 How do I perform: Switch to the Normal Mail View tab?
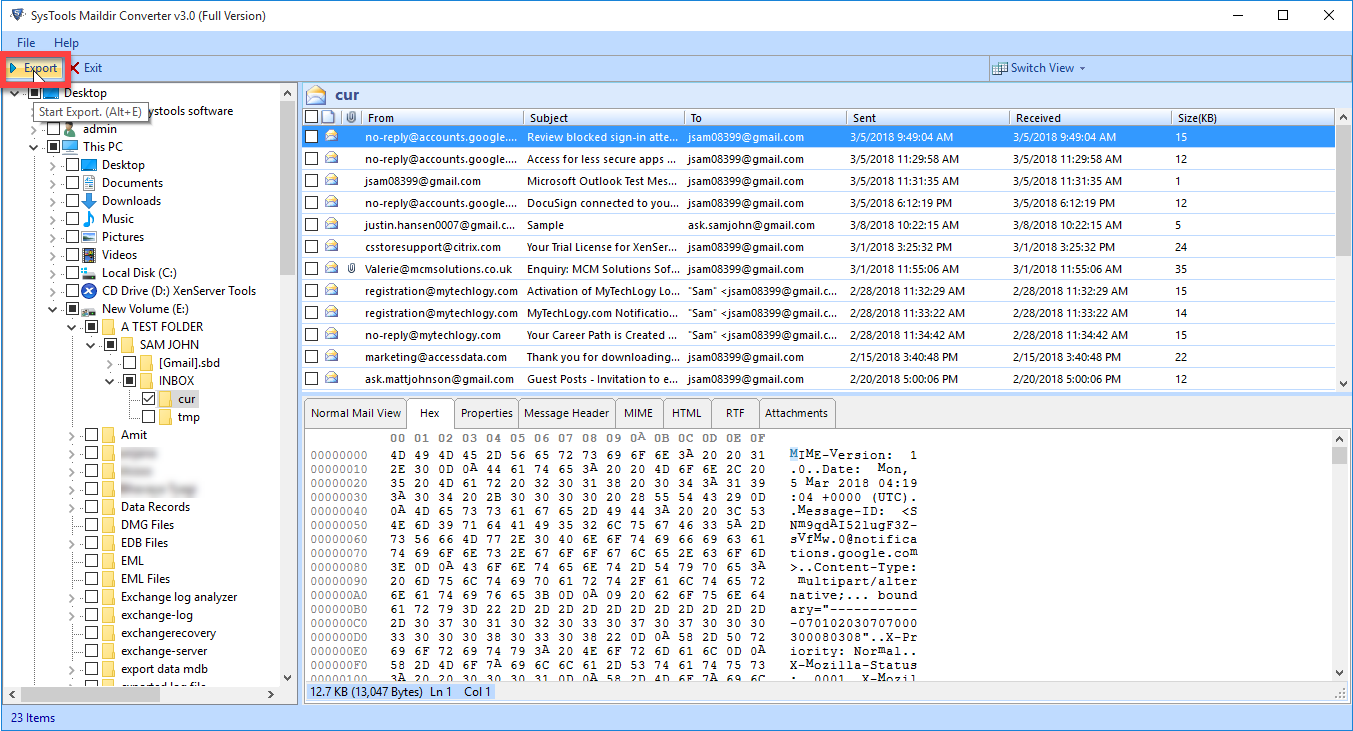pos(356,413)
